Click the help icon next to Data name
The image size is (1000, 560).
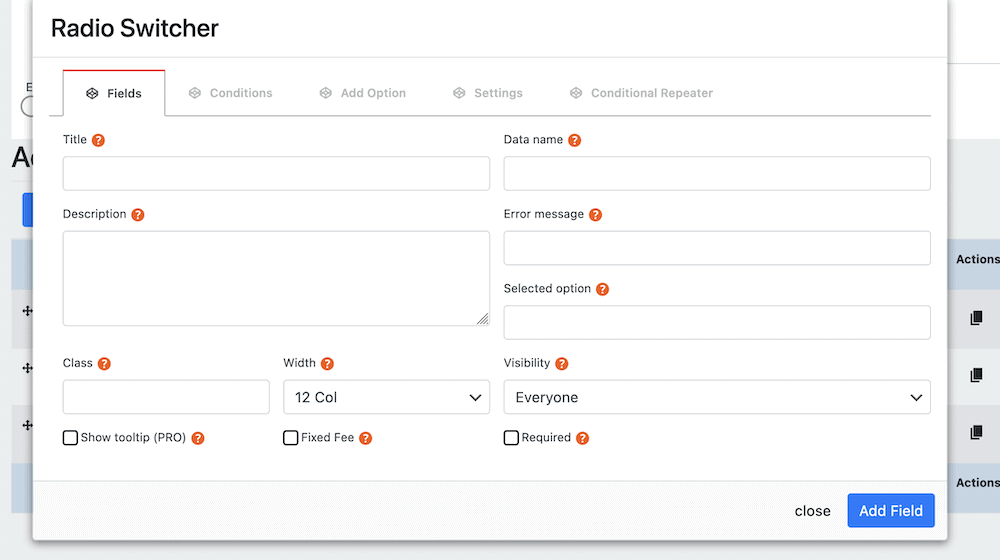[574, 141]
